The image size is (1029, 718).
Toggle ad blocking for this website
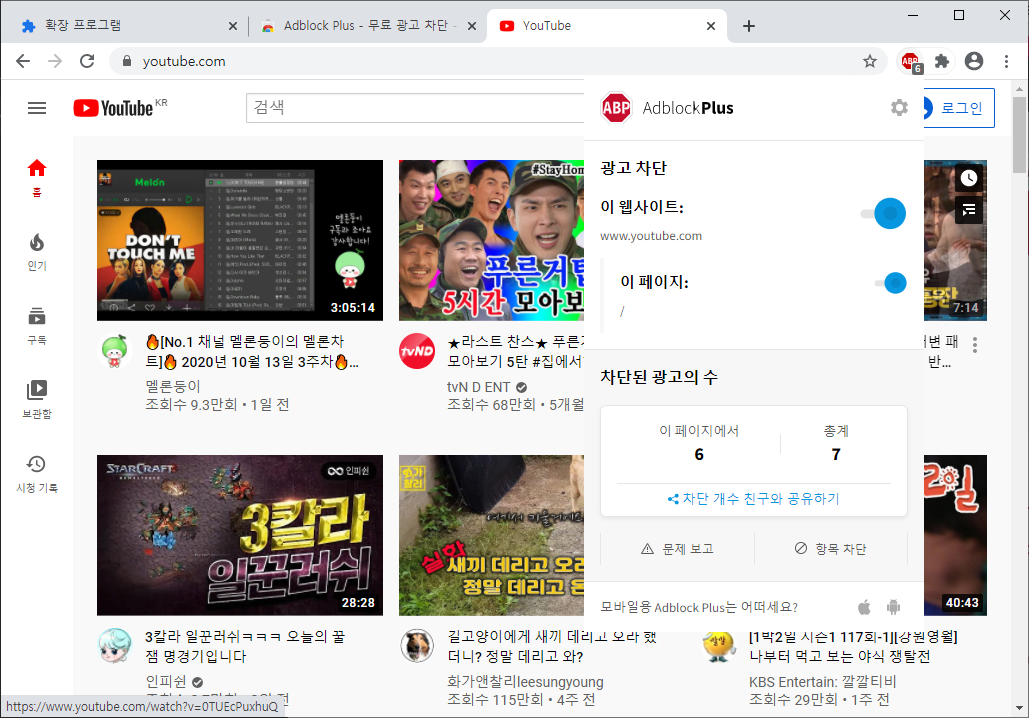point(883,213)
